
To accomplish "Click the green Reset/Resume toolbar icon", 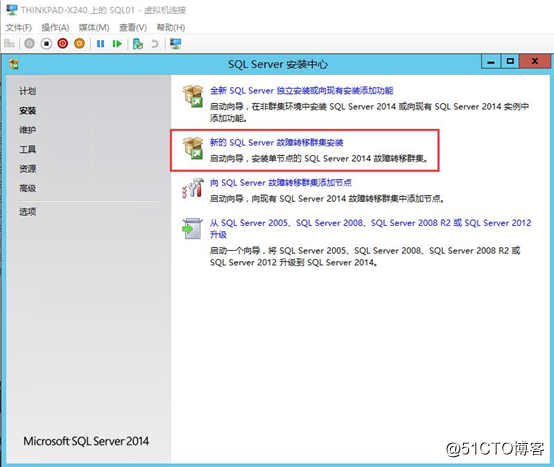I will pos(117,44).
